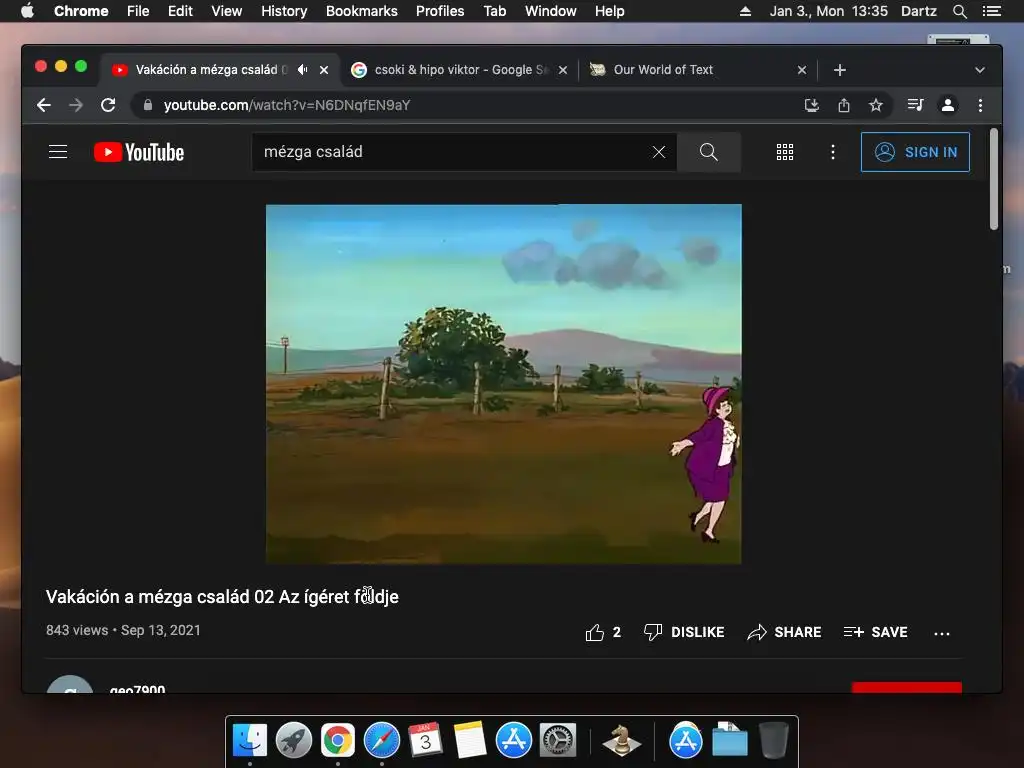Open a new Chrome tab
This screenshot has width=1024, height=768.
click(840, 70)
